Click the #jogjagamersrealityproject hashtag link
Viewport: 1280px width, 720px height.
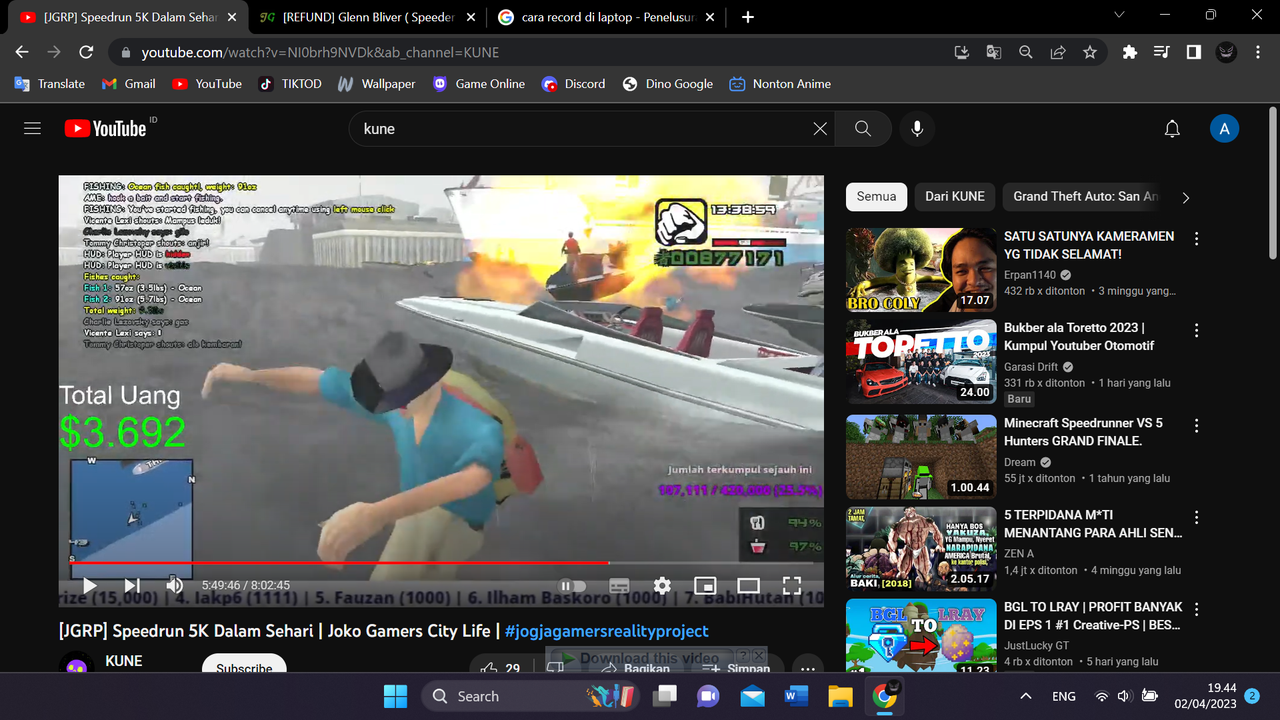click(606, 631)
